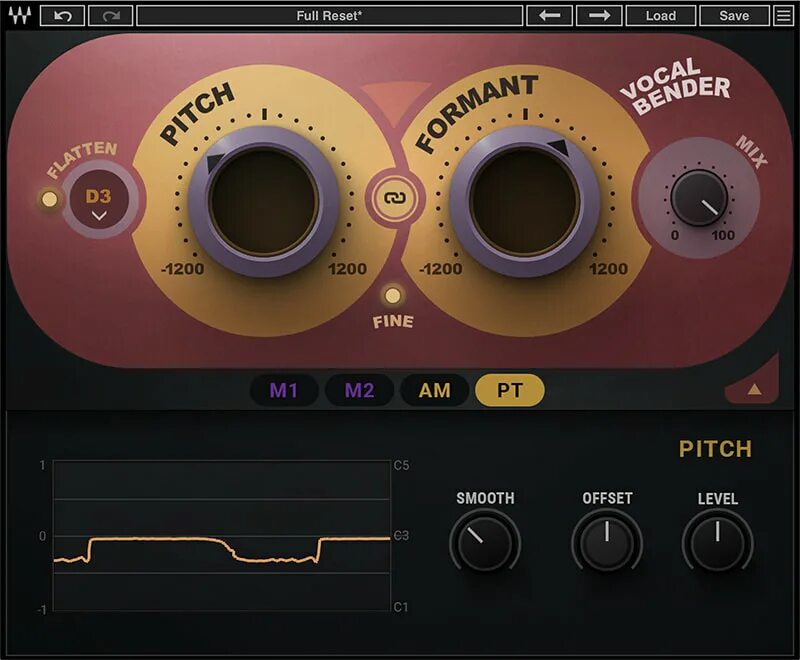Click the Smooth knob
The image size is (800, 660).
click(485, 543)
